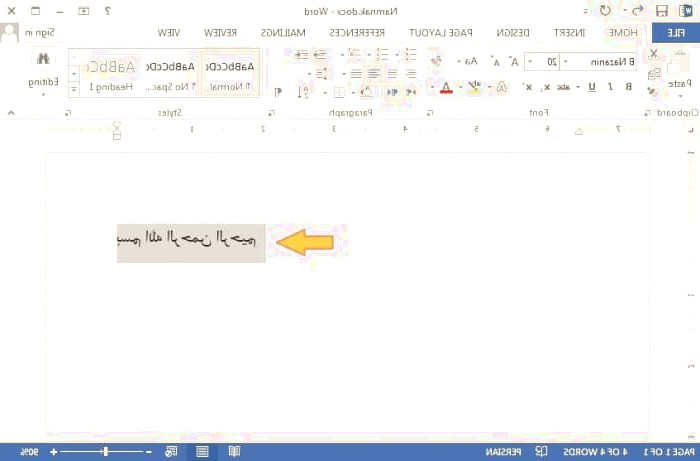Click the Underline button
The height and width of the screenshot is (461, 700).
pyautogui.click(x=591, y=87)
